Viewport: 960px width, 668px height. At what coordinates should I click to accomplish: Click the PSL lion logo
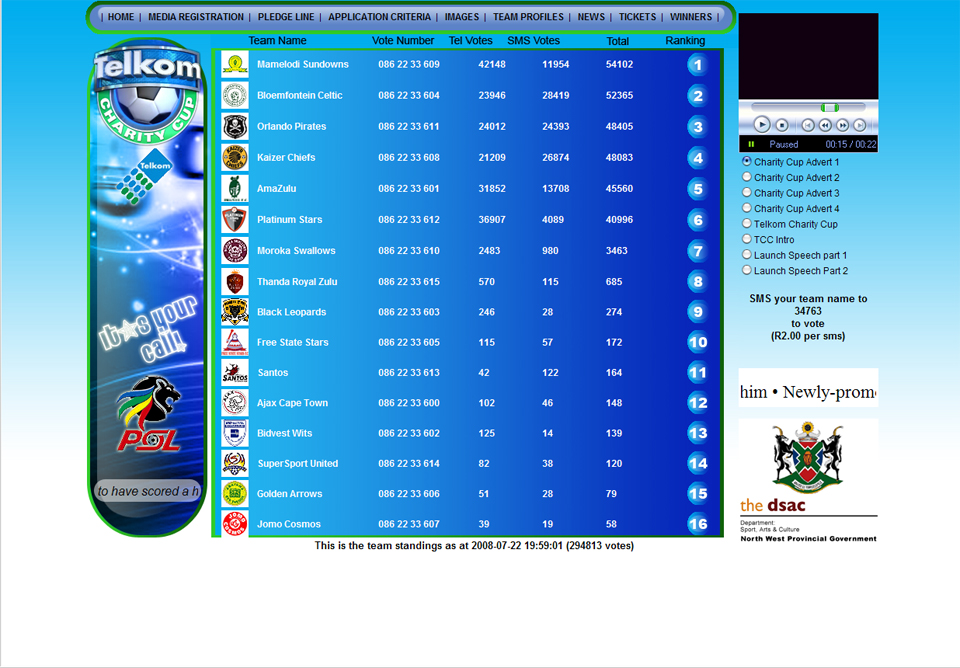pos(149,413)
